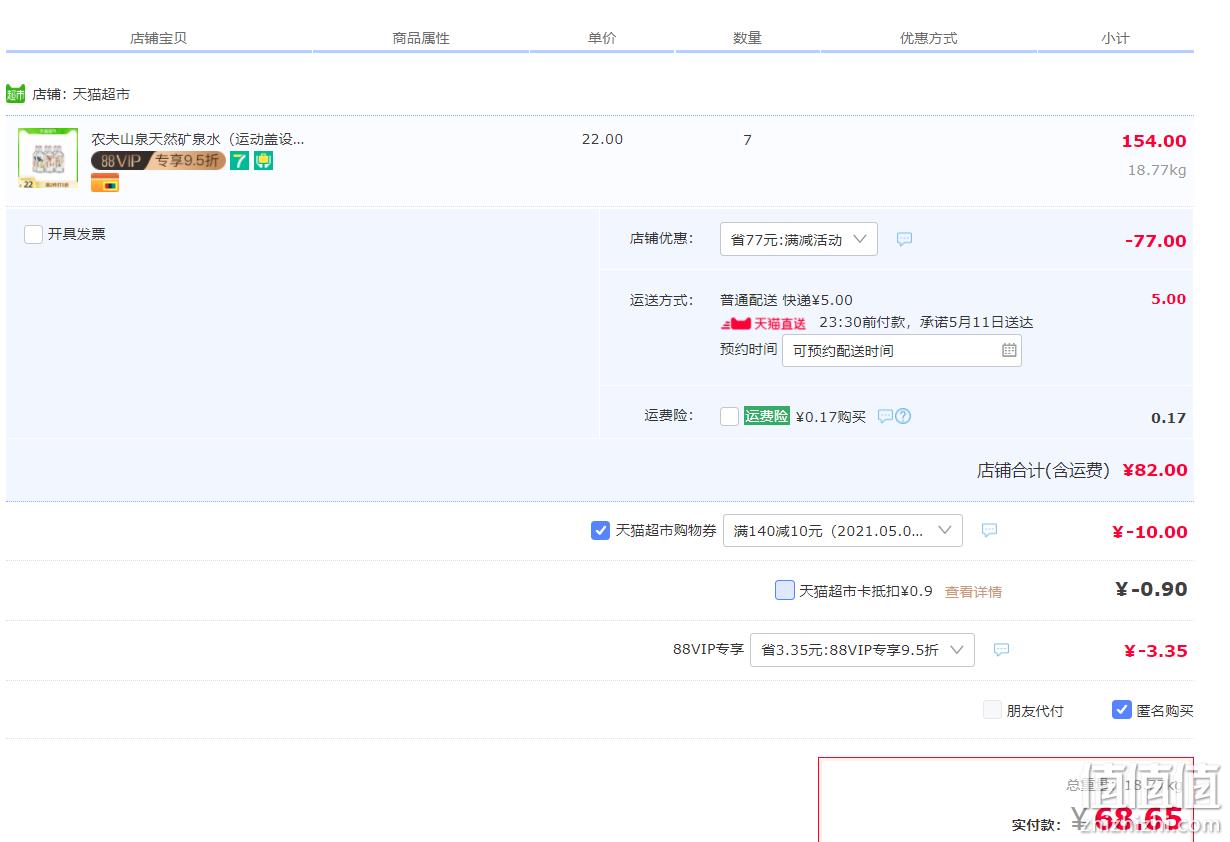This screenshot has width=1230, height=842.
Task: Click the yellow badge icon beside the 7 icon
Action: click(x=263, y=160)
